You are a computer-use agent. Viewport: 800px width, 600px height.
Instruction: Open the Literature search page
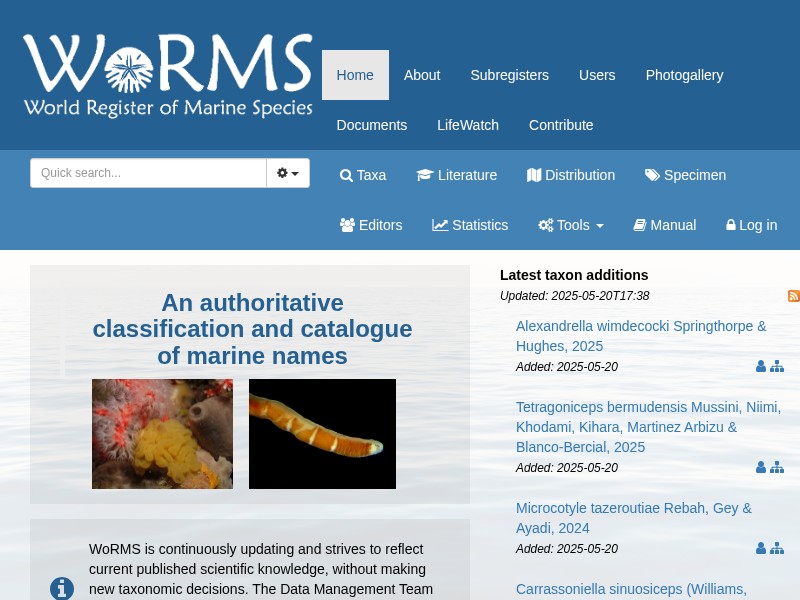[457, 175]
